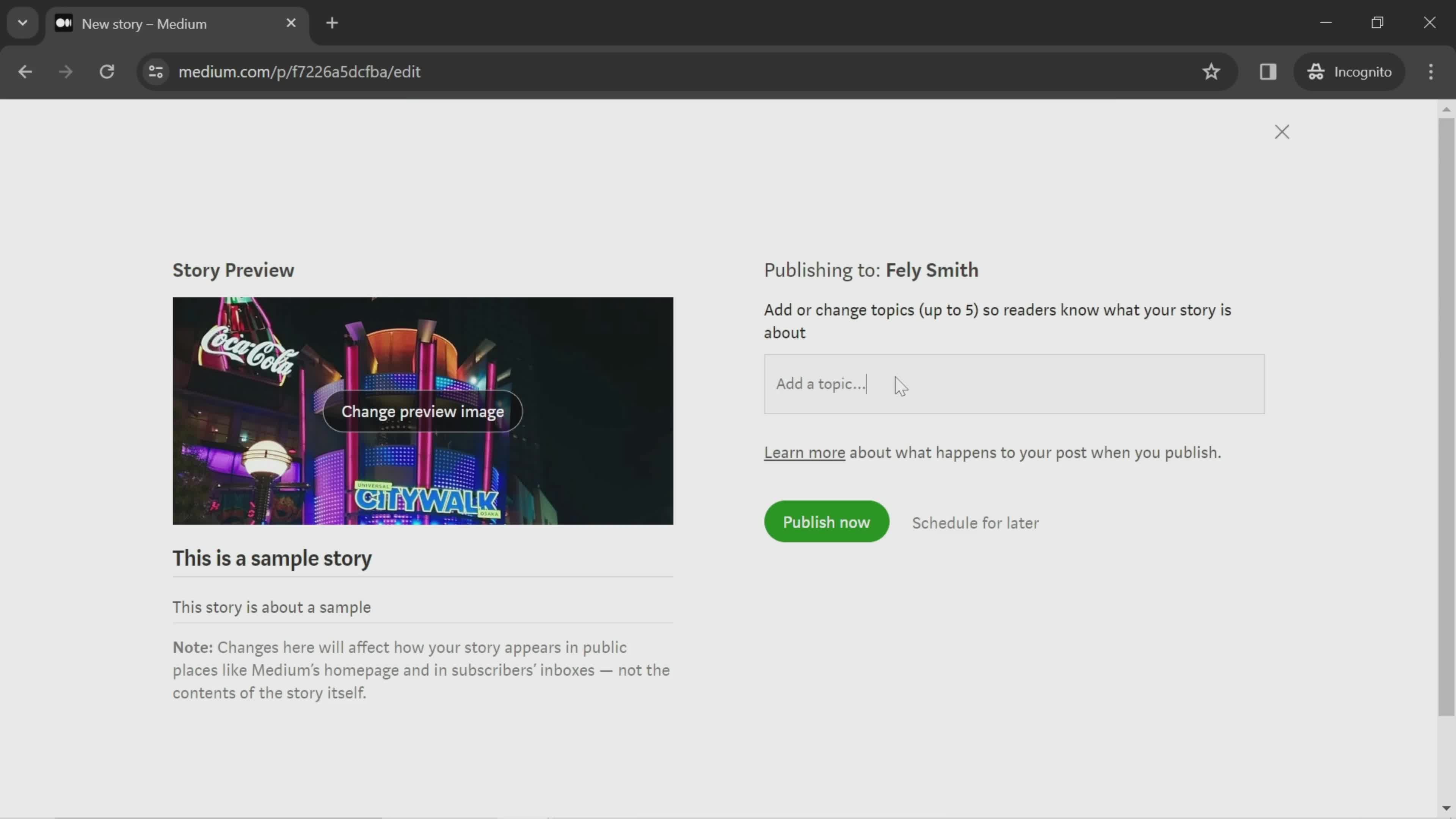The width and height of the screenshot is (1456, 819).
Task: Click the browser forward navigation arrow
Action: 64,71
